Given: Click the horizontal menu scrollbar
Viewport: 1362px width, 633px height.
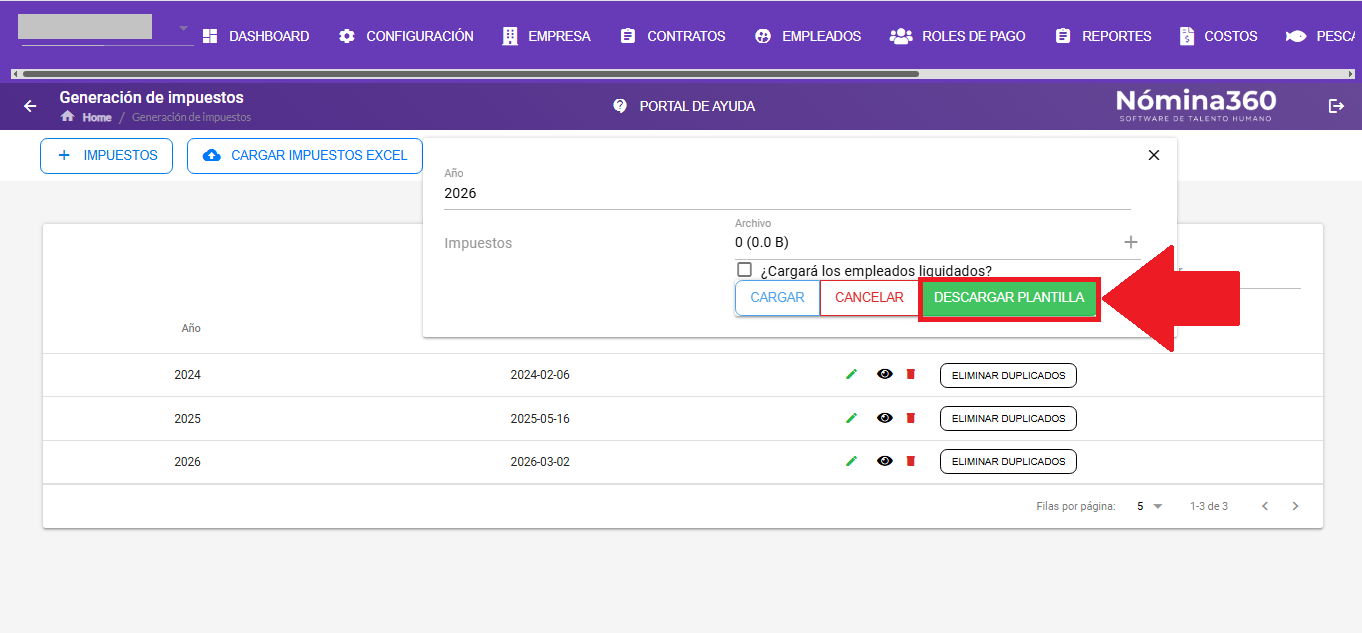Looking at the screenshot, I should [x=470, y=74].
